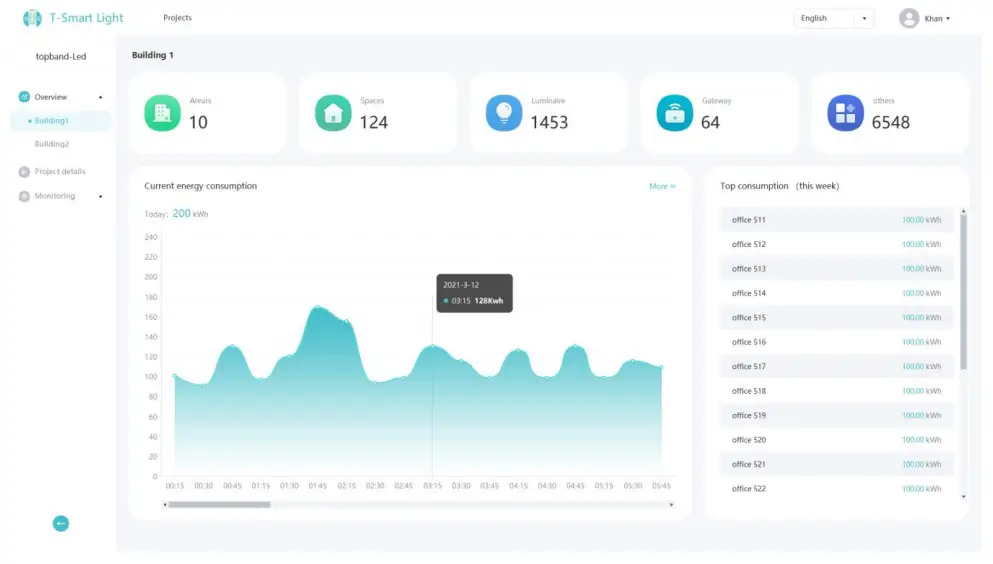Select Building2 in the sidebar
This screenshot has width=993, height=564.
click(52, 144)
